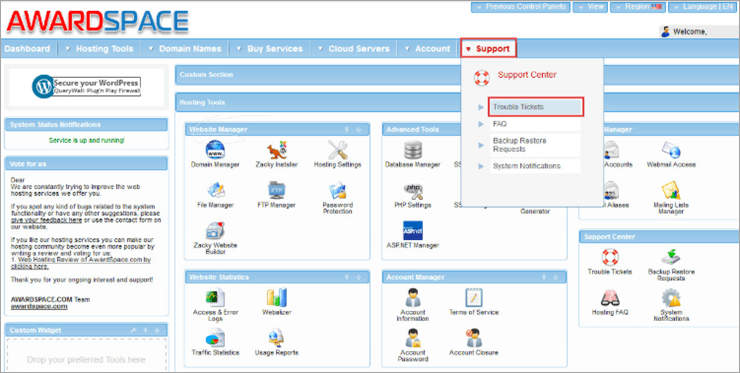The image size is (740, 373).
Task: Open Hosting Settings wrench icon
Action: coord(337,151)
